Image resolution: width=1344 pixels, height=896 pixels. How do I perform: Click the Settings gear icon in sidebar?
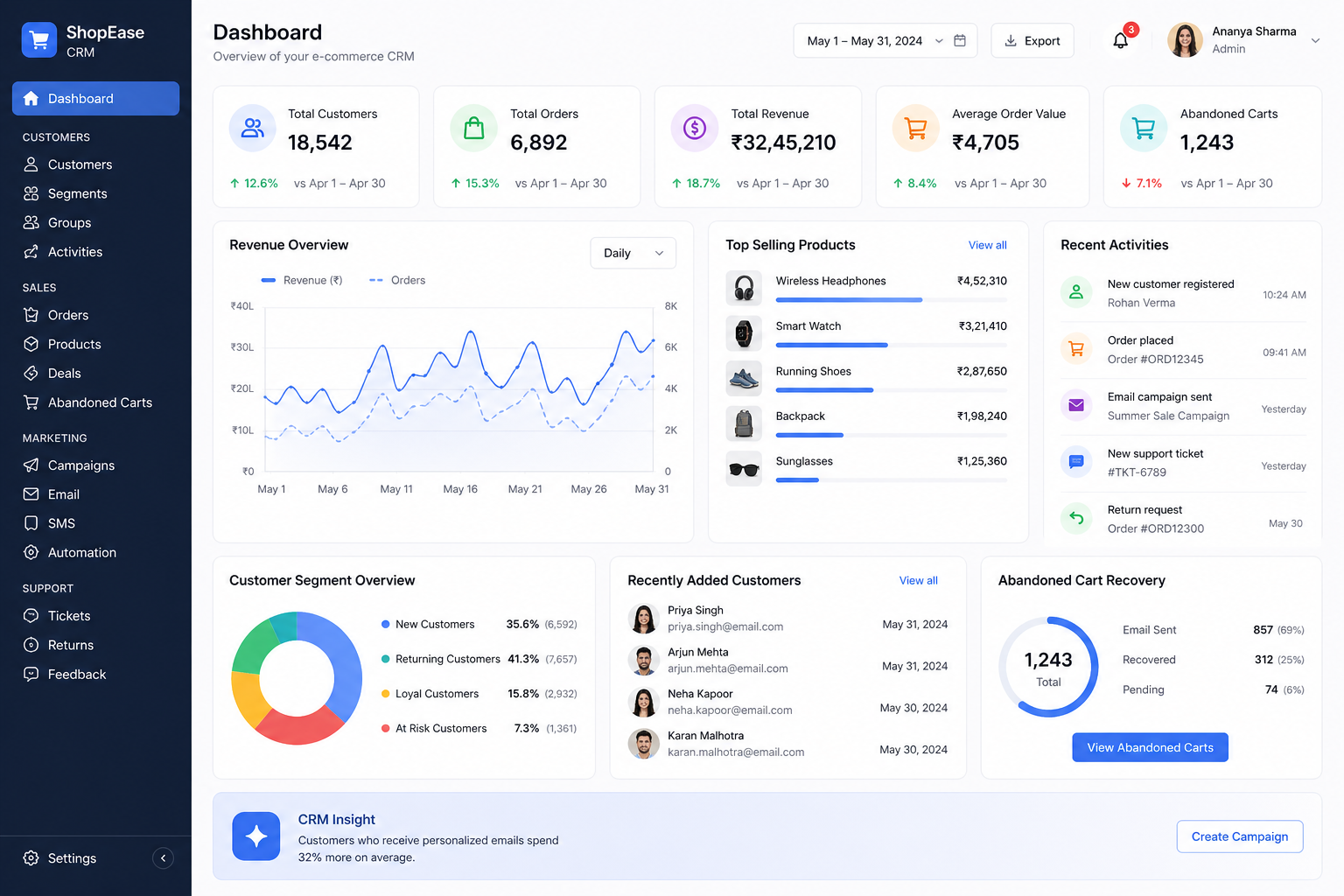(x=31, y=857)
